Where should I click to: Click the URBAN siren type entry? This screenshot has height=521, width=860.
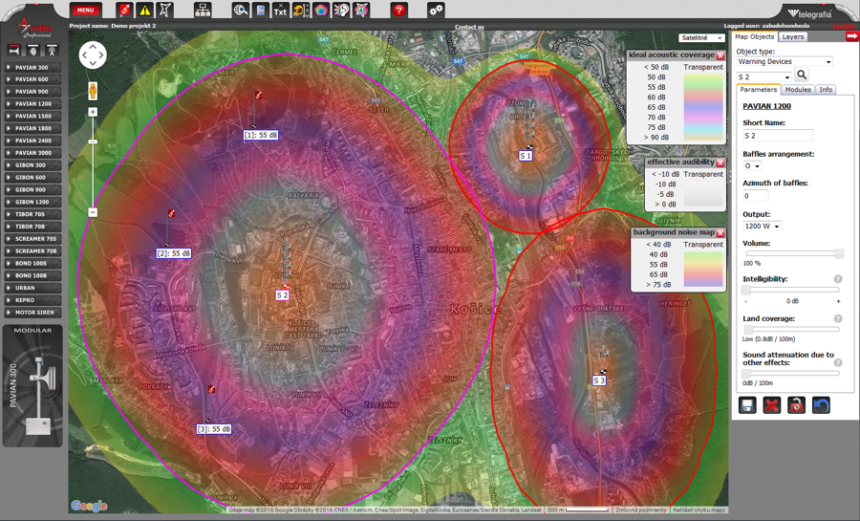[x=33, y=288]
